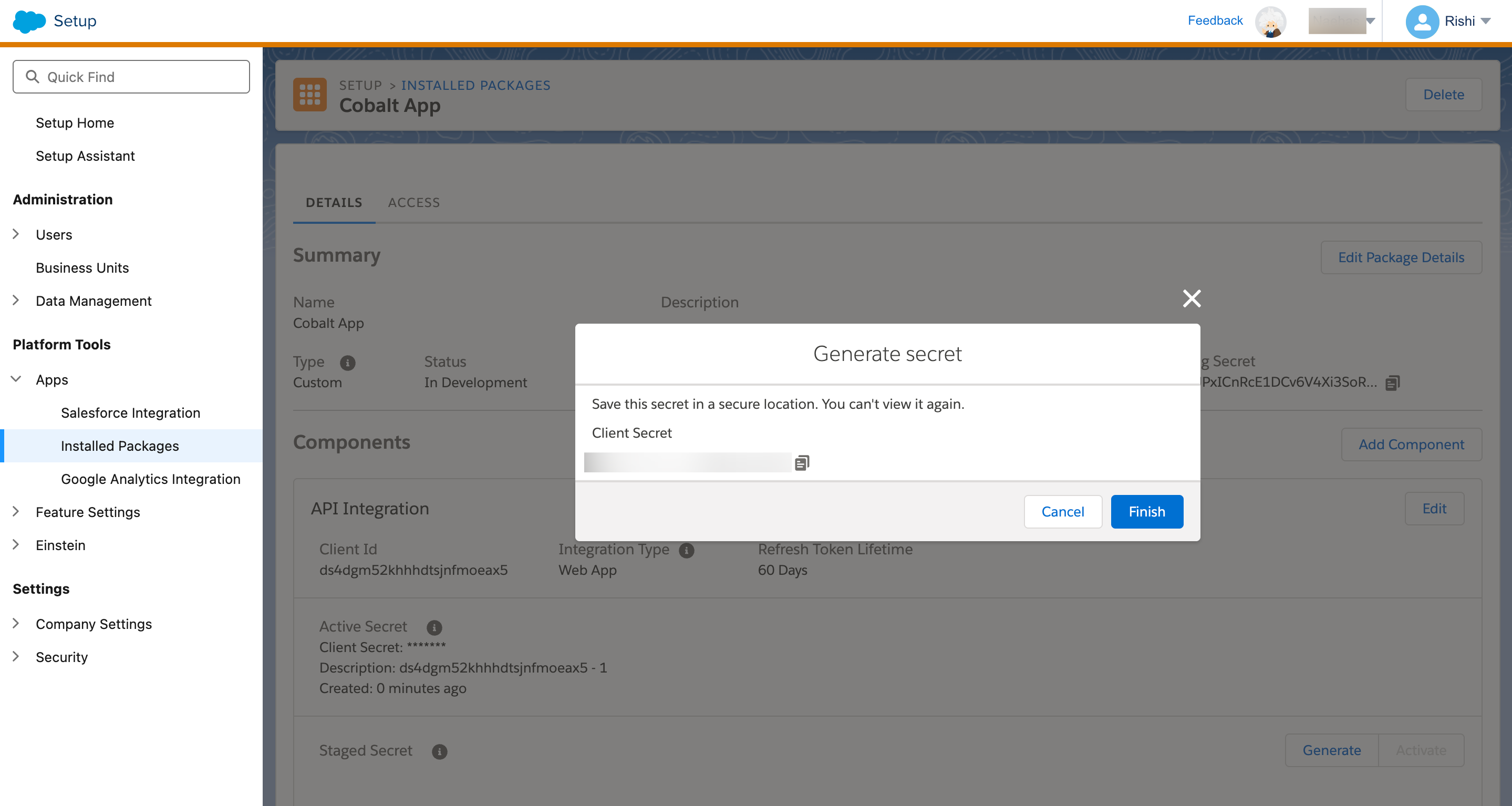This screenshot has height=806, width=1512.
Task: Click the Salesforce cloud logo
Action: (x=29, y=21)
